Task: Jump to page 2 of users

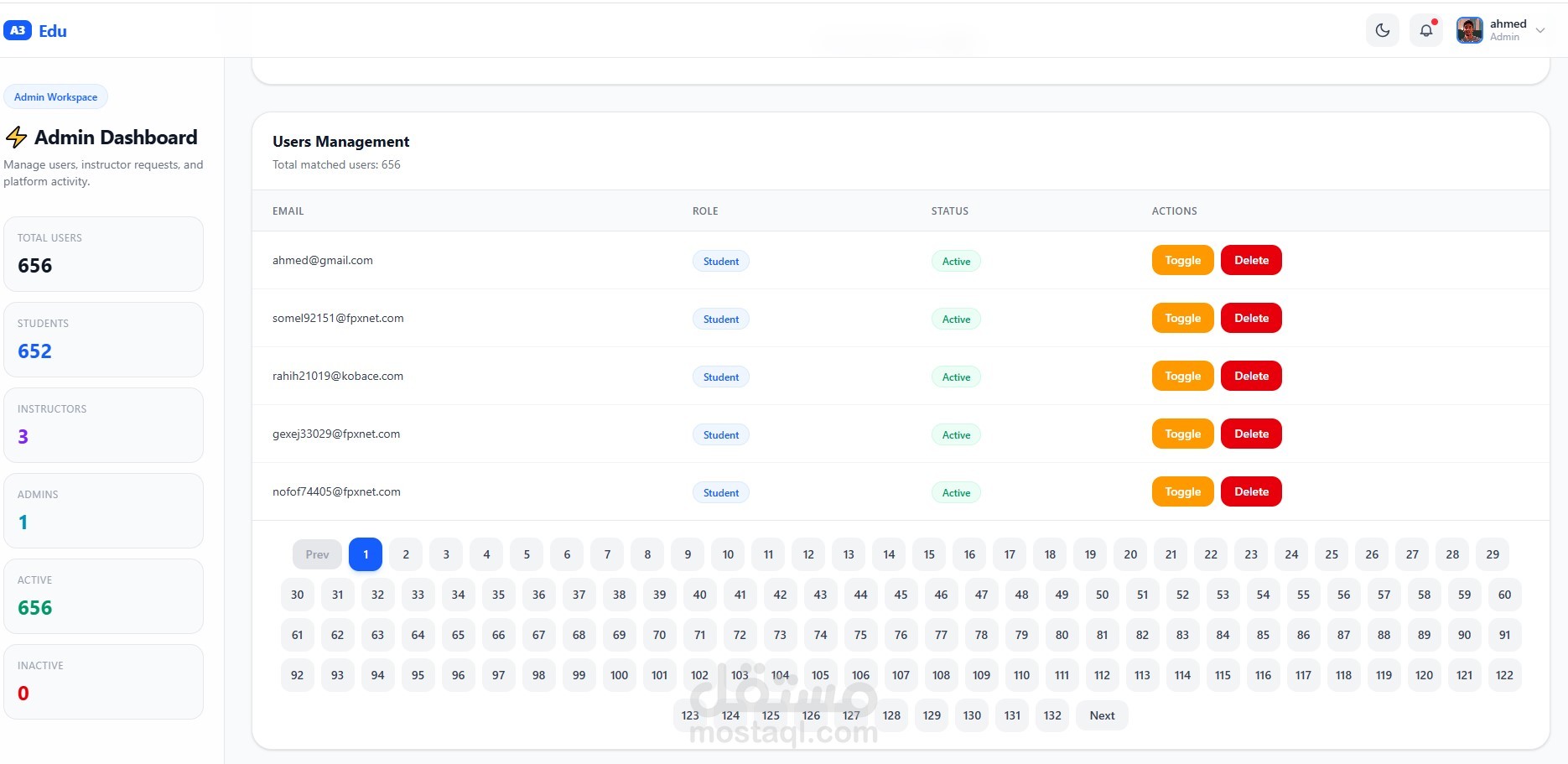Action: pyautogui.click(x=406, y=554)
